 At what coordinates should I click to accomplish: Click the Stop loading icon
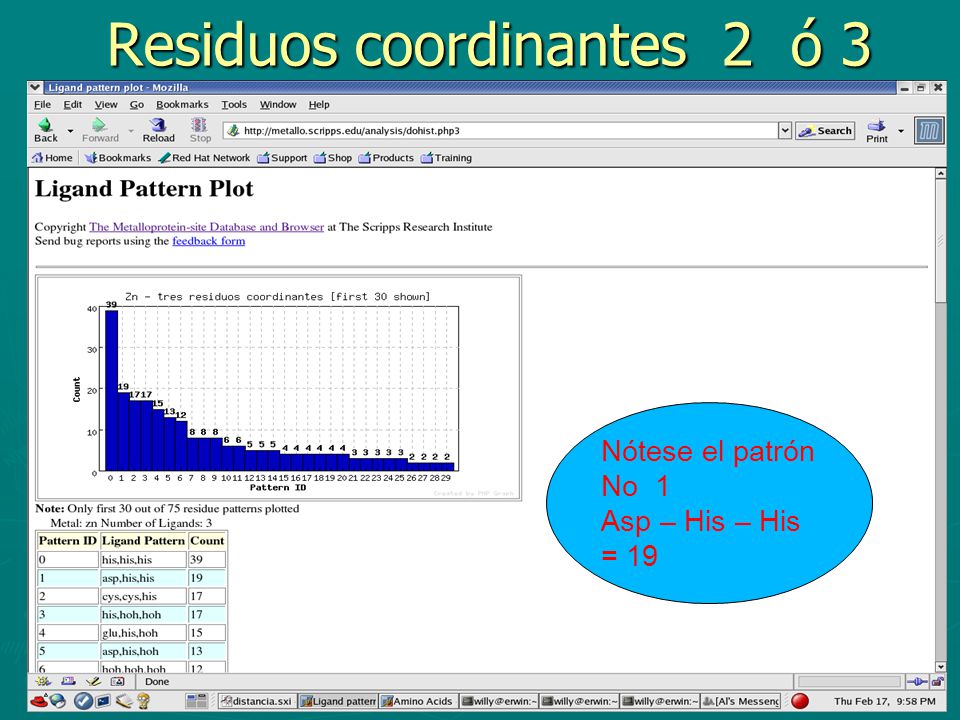199,124
